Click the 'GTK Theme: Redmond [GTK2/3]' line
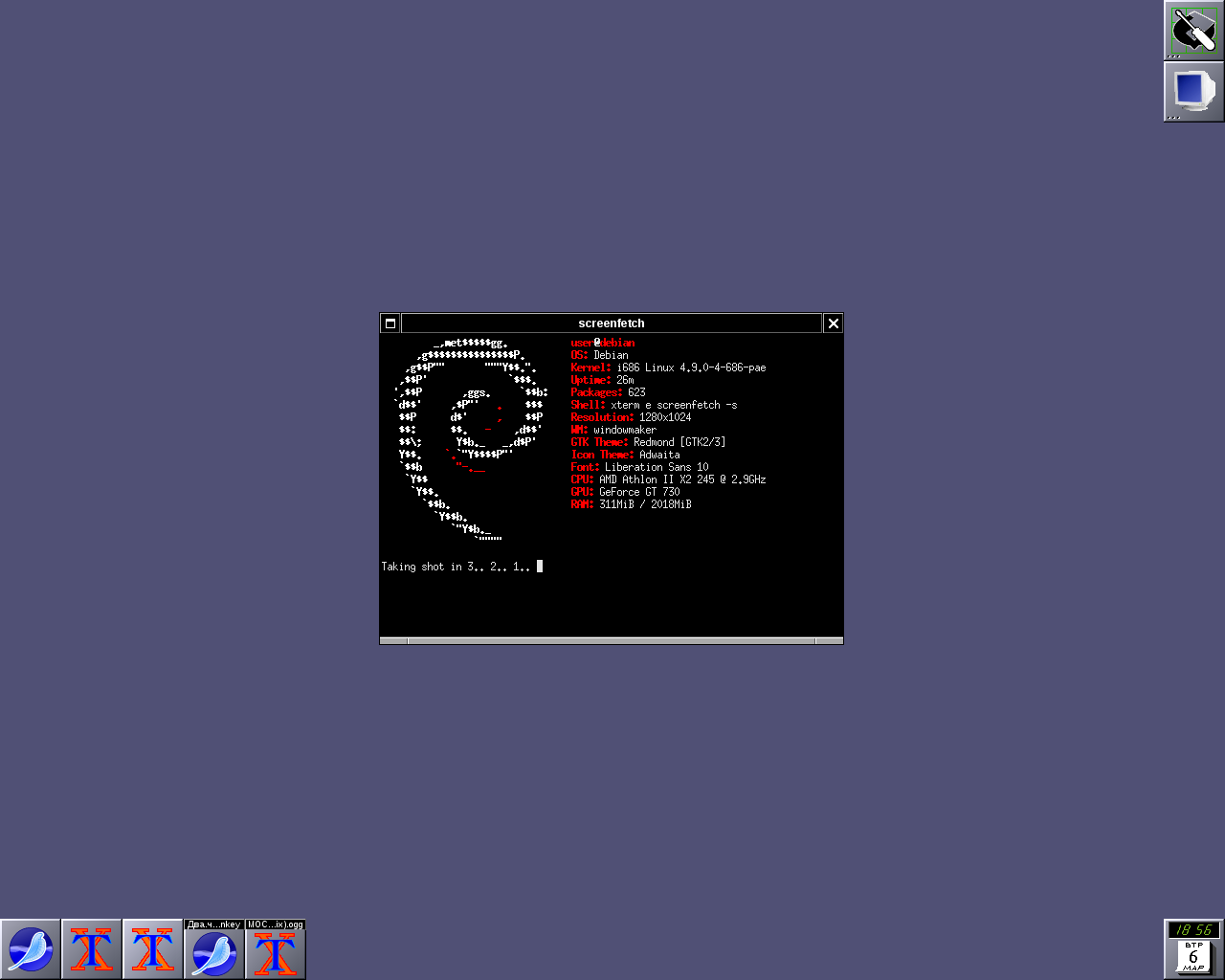This screenshot has width=1225, height=980. coord(649,442)
